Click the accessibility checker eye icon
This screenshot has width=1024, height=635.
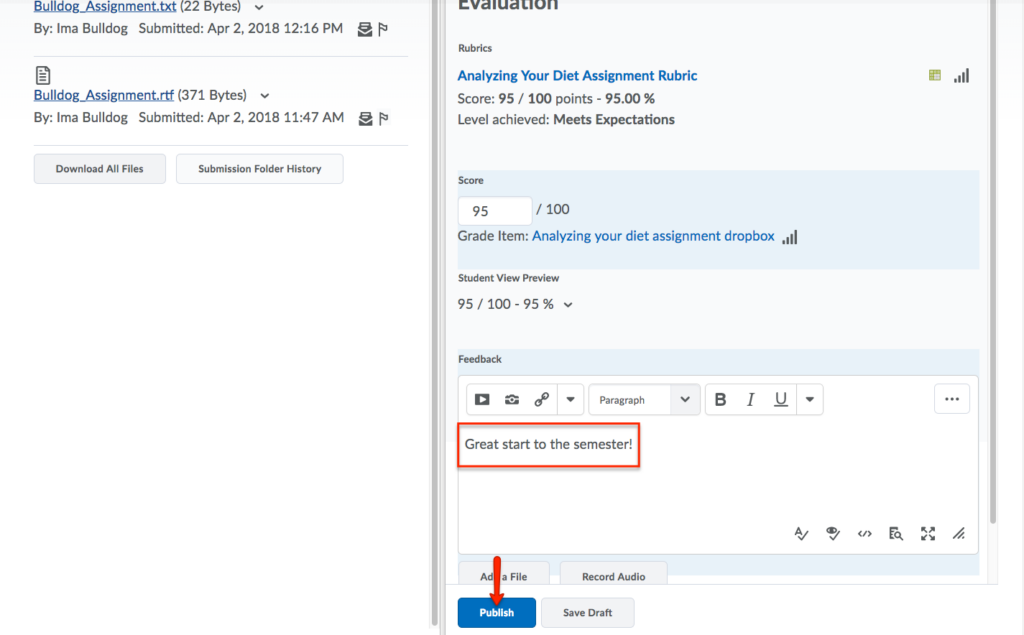point(832,534)
